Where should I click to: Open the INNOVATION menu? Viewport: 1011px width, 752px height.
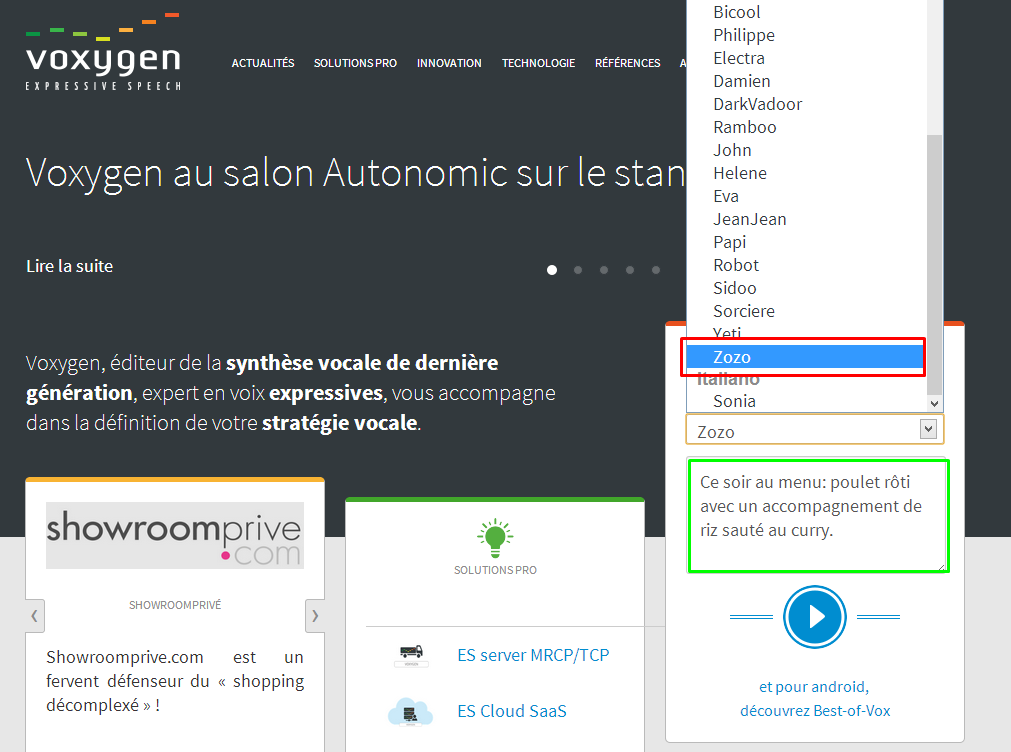pos(449,63)
